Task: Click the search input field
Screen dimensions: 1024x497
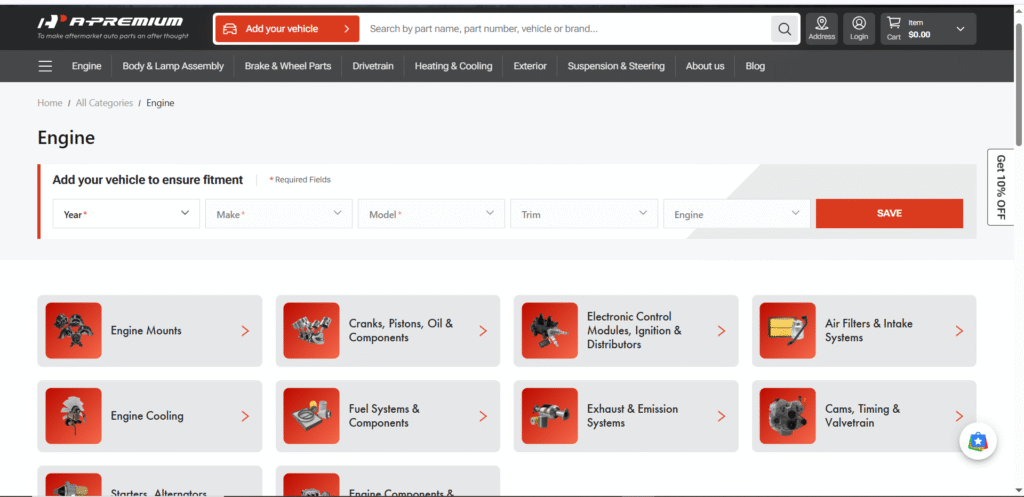Action: (x=566, y=29)
